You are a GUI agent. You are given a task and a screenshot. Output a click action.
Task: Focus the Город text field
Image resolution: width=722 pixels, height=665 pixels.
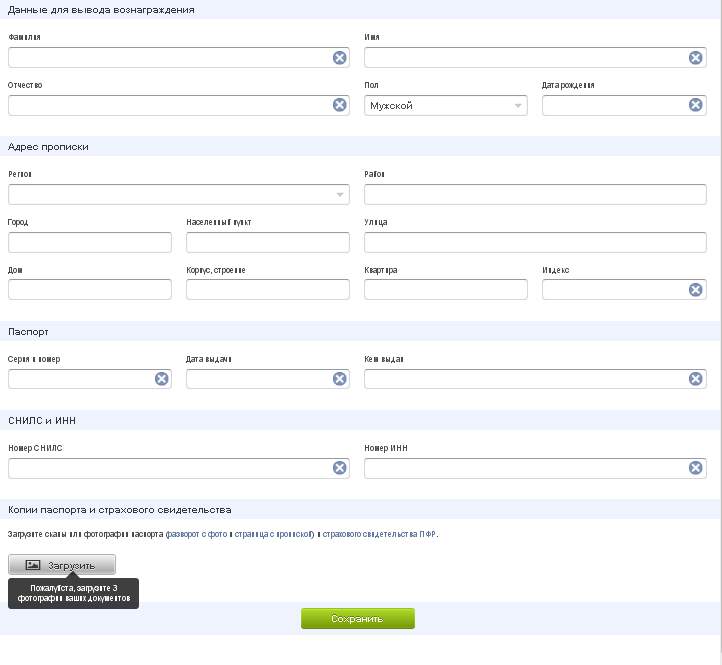click(x=90, y=242)
